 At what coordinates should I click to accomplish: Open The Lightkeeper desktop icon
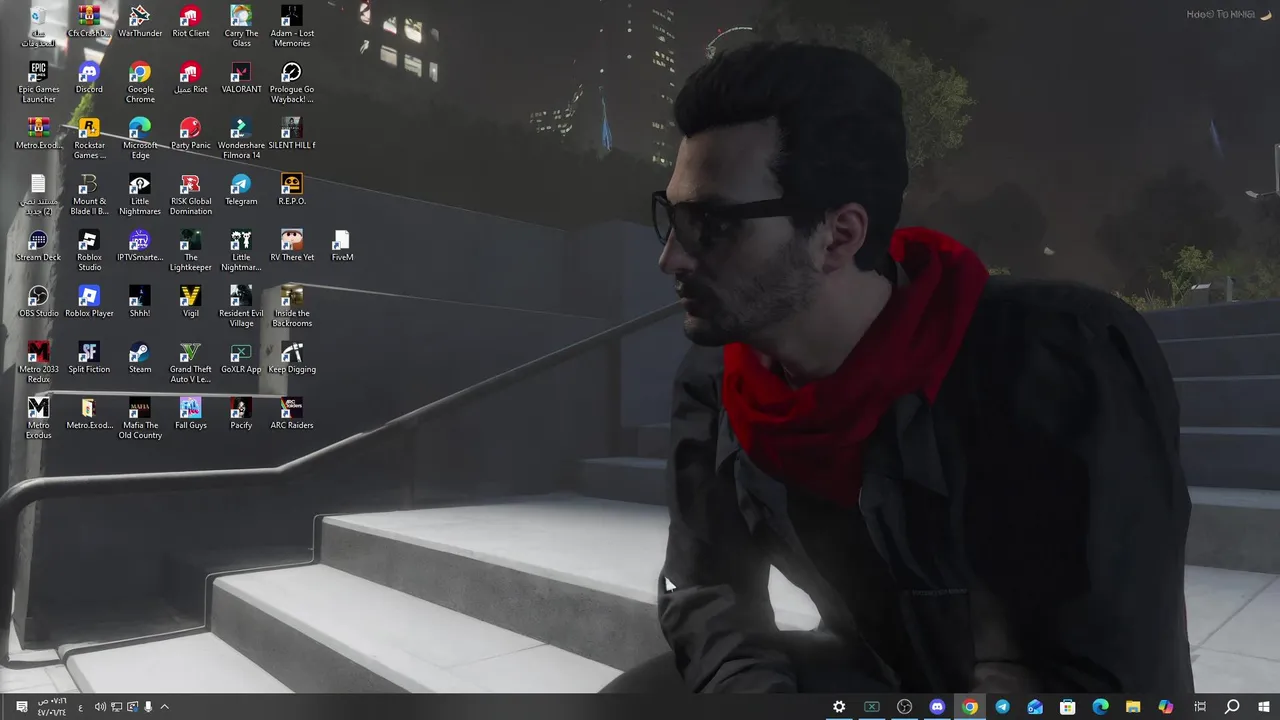190,251
